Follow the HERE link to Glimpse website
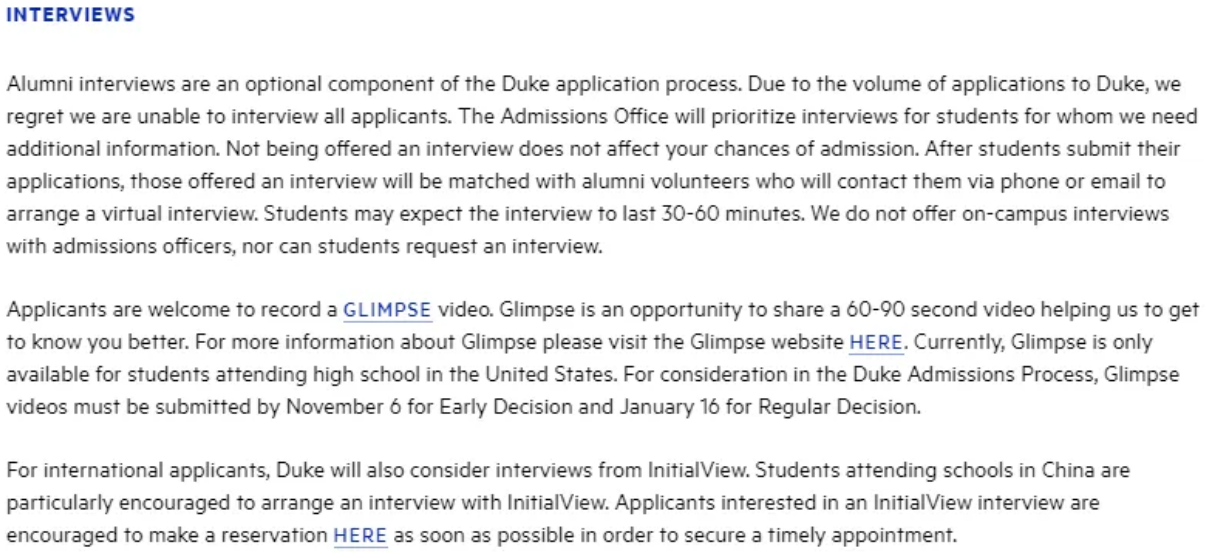 [x=876, y=343]
